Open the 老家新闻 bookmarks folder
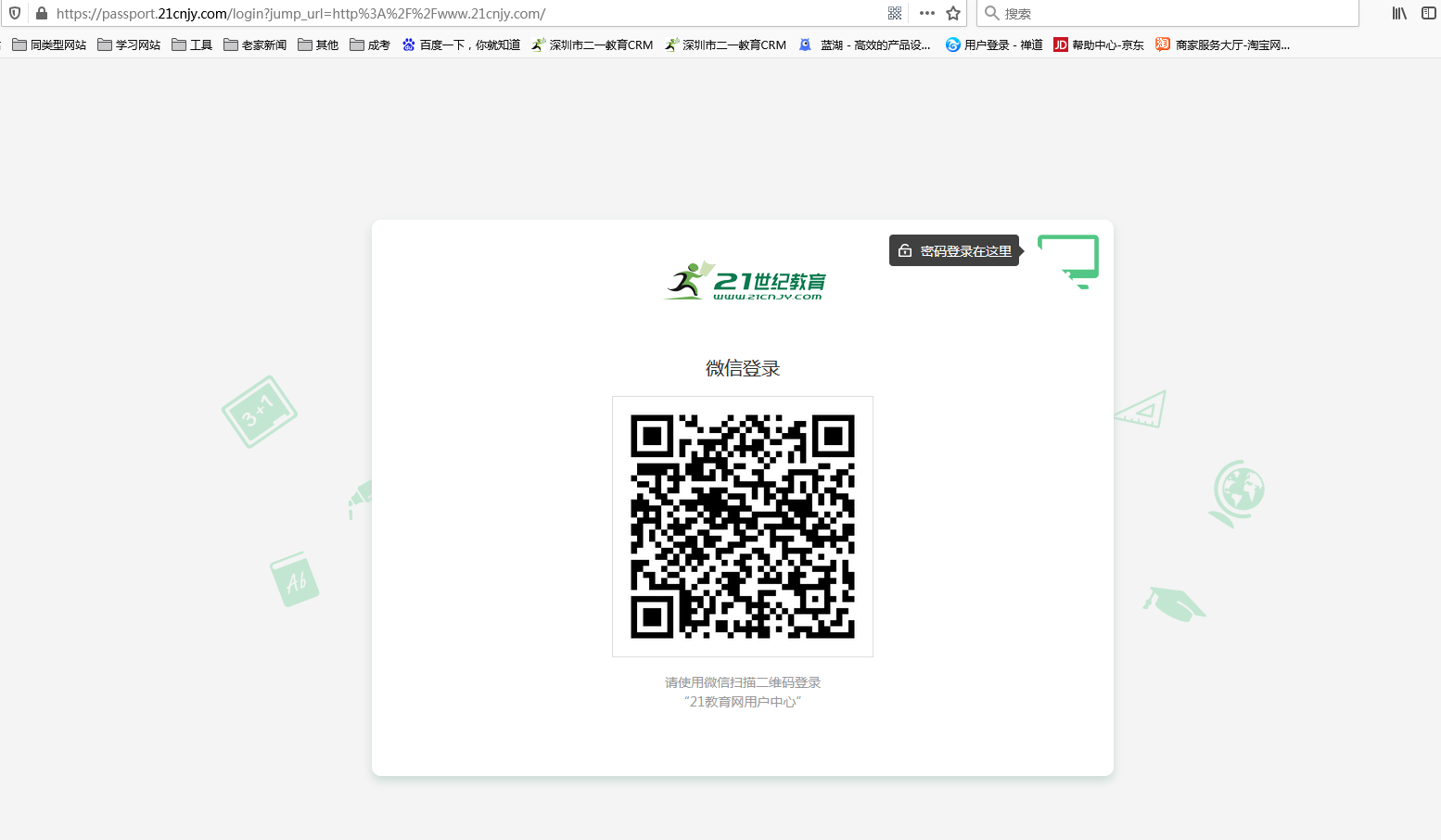The width and height of the screenshot is (1441, 840). (255, 45)
